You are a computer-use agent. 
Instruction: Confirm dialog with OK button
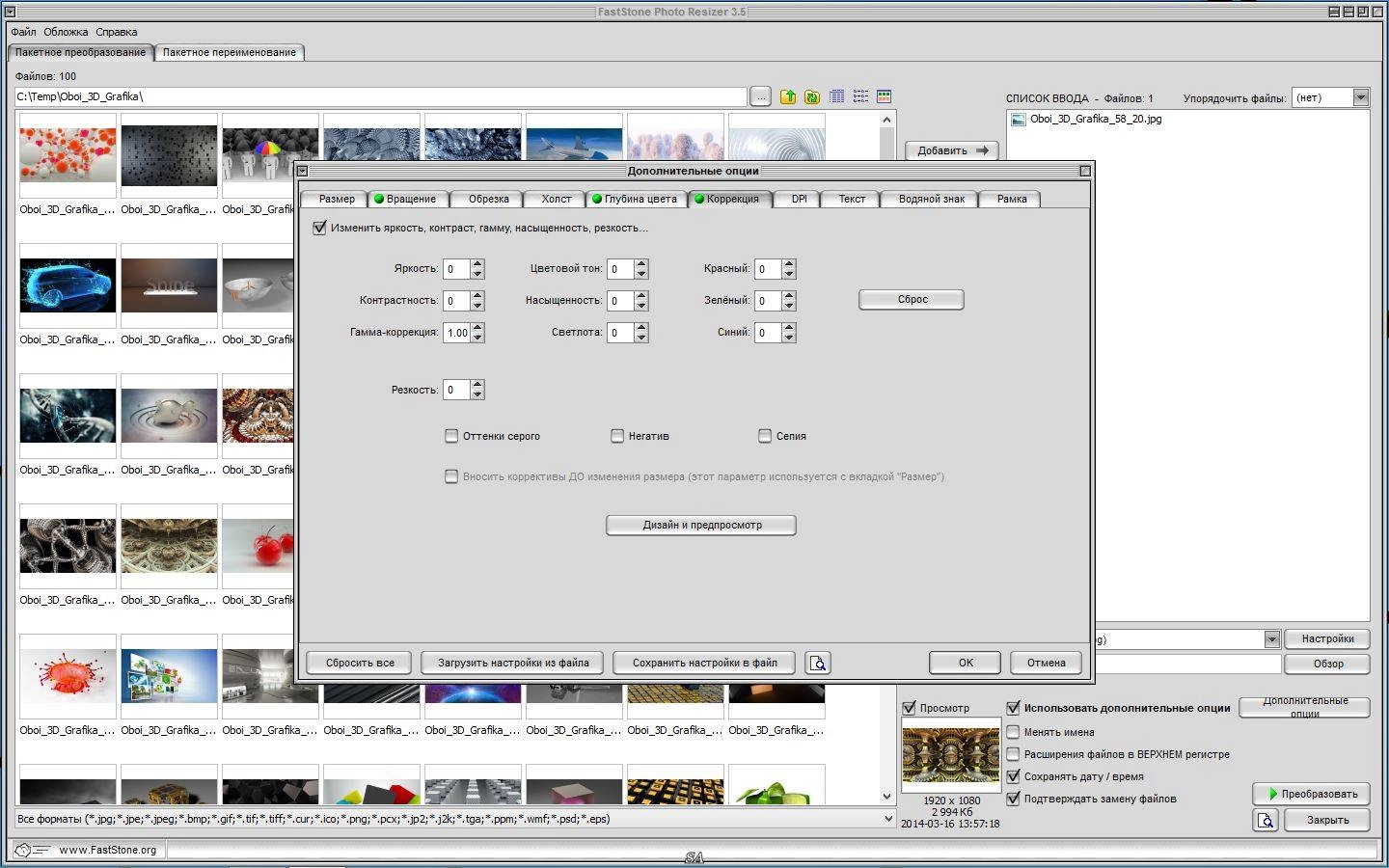(x=966, y=663)
